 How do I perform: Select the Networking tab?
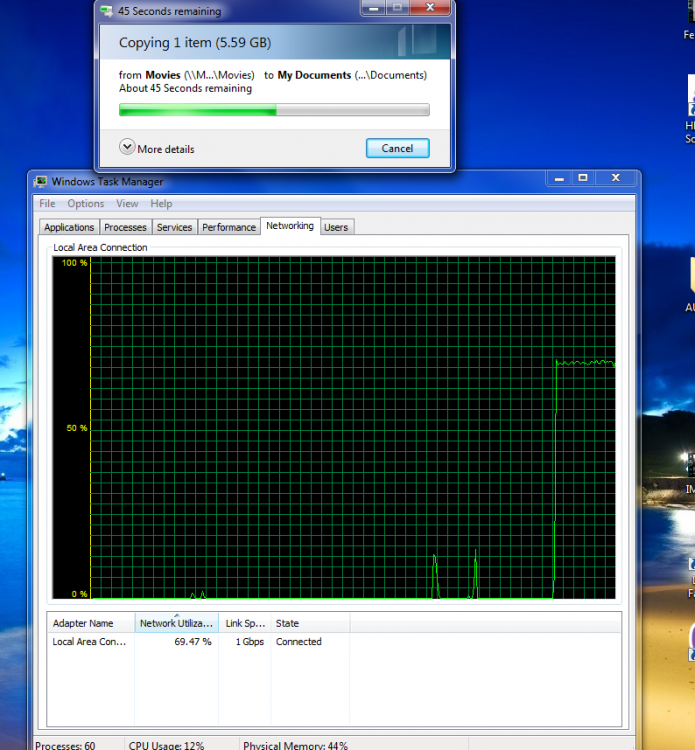(x=290, y=226)
